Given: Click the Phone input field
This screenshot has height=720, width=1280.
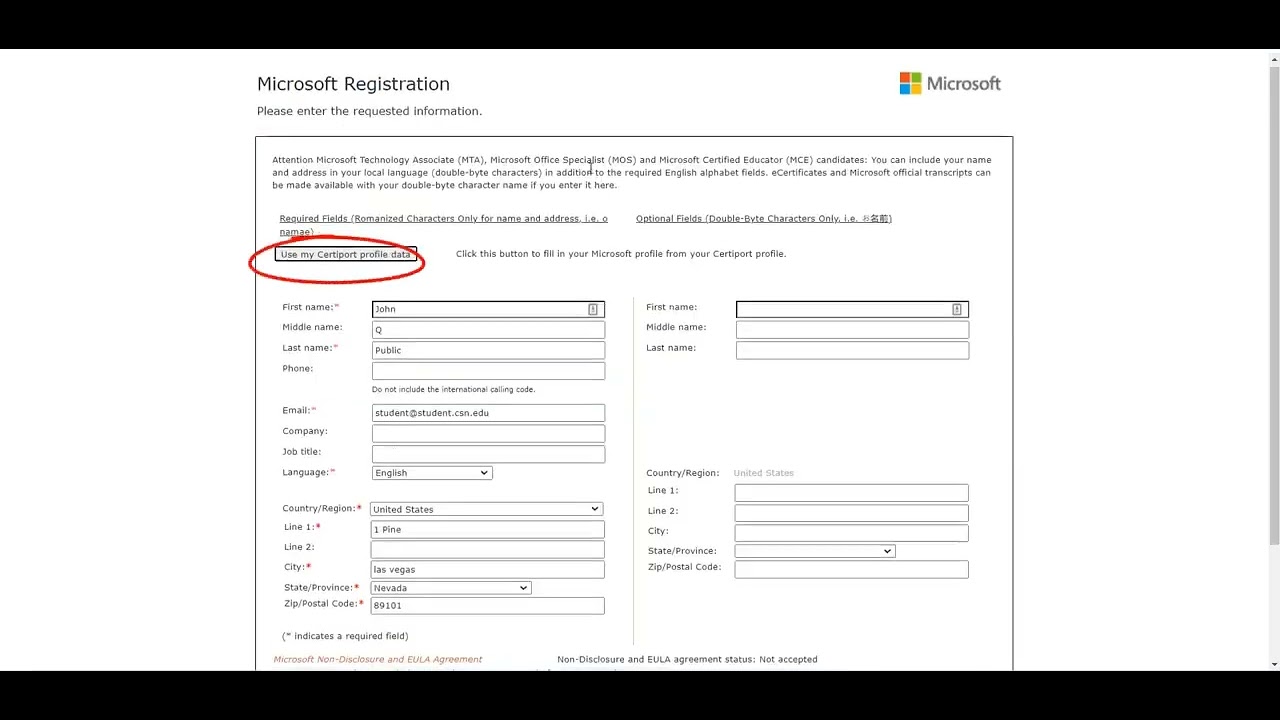Looking at the screenshot, I should point(488,371).
